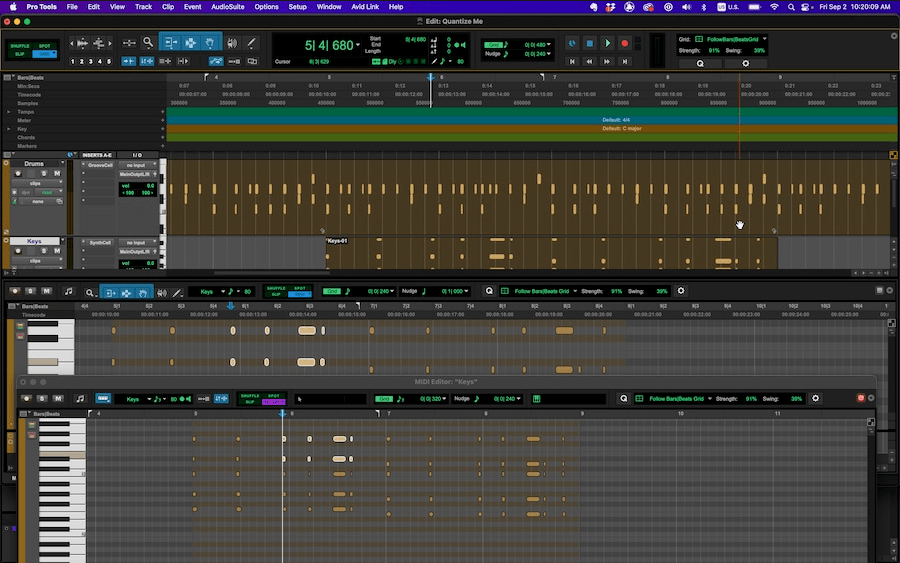The width and height of the screenshot is (900, 563).
Task: Open Nudge value dropdown in main toolbar
Action: pyautogui.click(x=549, y=54)
